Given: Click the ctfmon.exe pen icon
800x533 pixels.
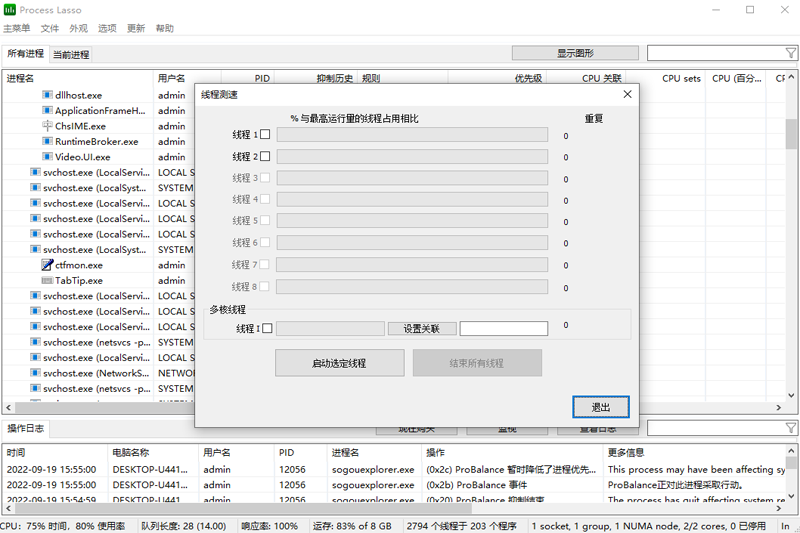Looking at the screenshot, I should (47, 265).
